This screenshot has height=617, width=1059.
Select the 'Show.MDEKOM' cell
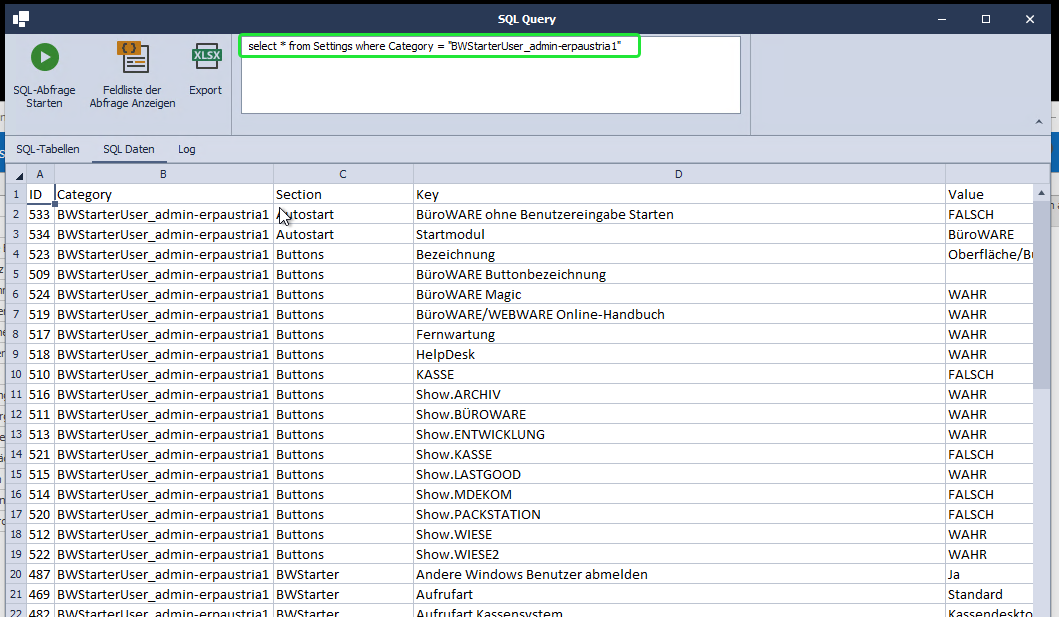click(x=679, y=494)
